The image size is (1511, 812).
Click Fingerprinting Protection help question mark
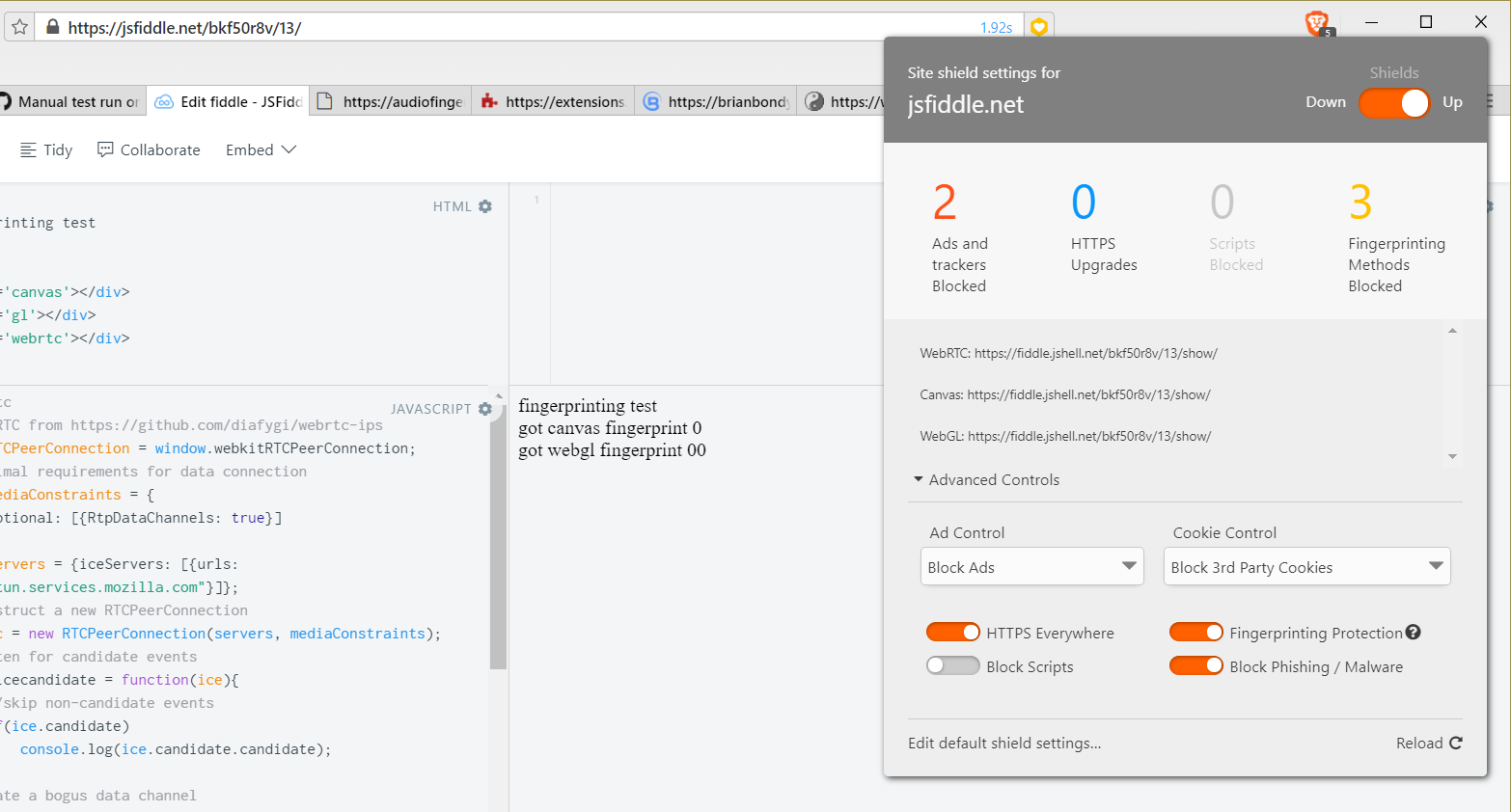(1414, 633)
